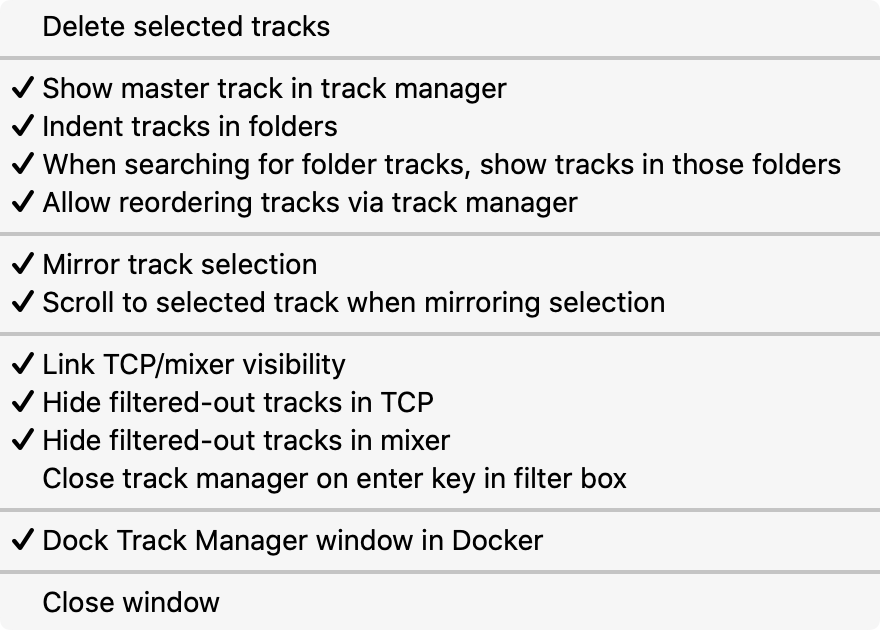The image size is (880, 630).
Task: Select the Link TCP/mixer visibility entry
Action: pos(180,364)
